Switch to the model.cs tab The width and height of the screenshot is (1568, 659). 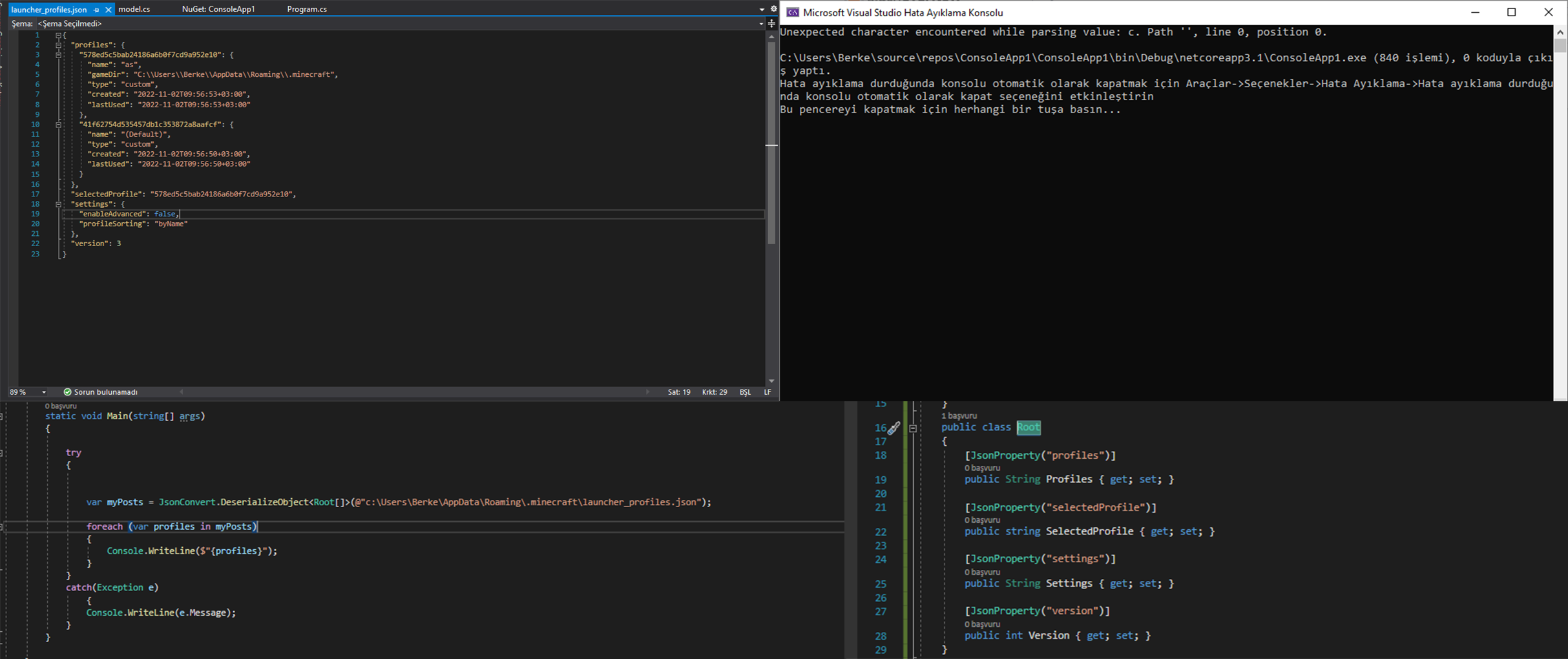pyautogui.click(x=134, y=9)
